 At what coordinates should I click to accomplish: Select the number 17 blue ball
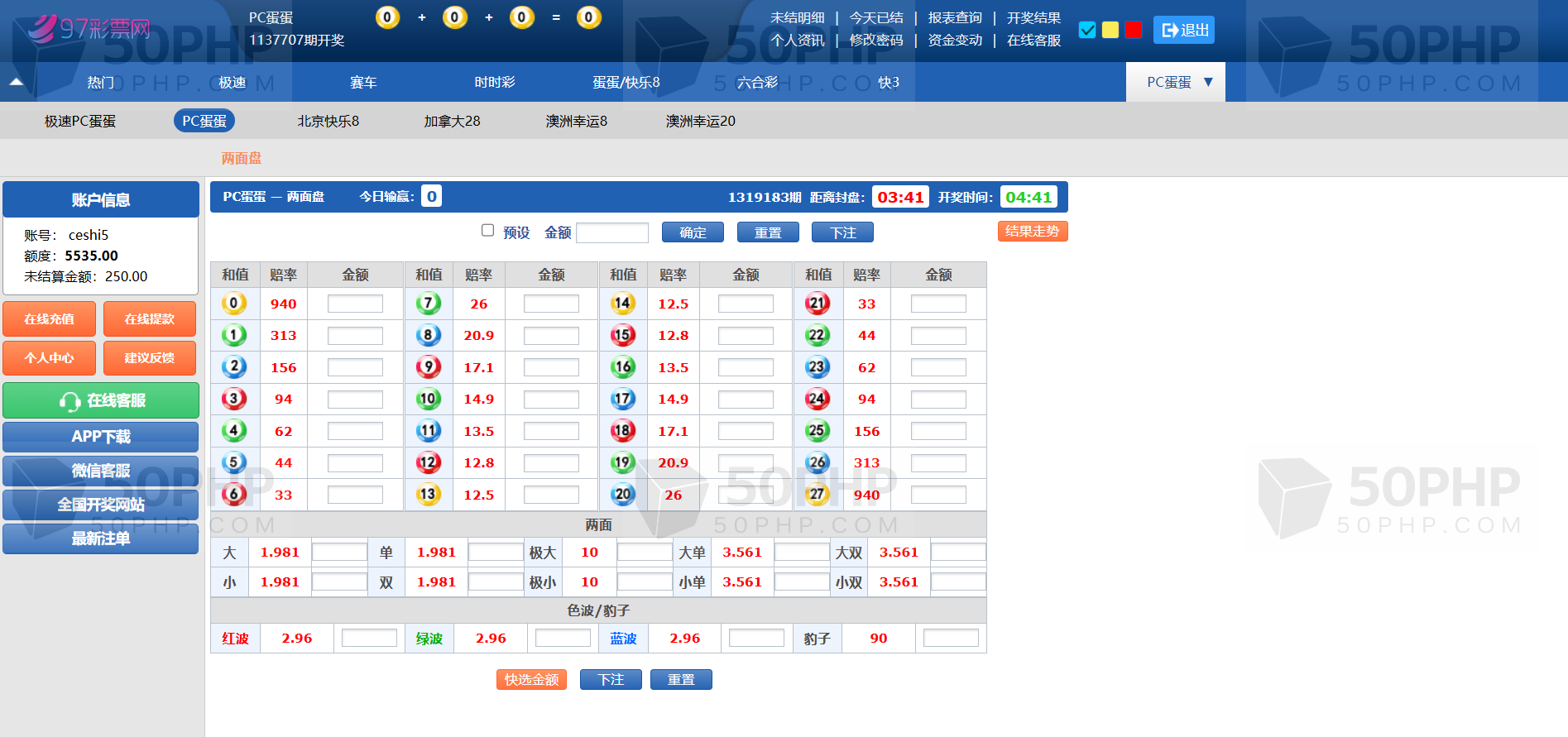pyautogui.click(x=622, y=399)
